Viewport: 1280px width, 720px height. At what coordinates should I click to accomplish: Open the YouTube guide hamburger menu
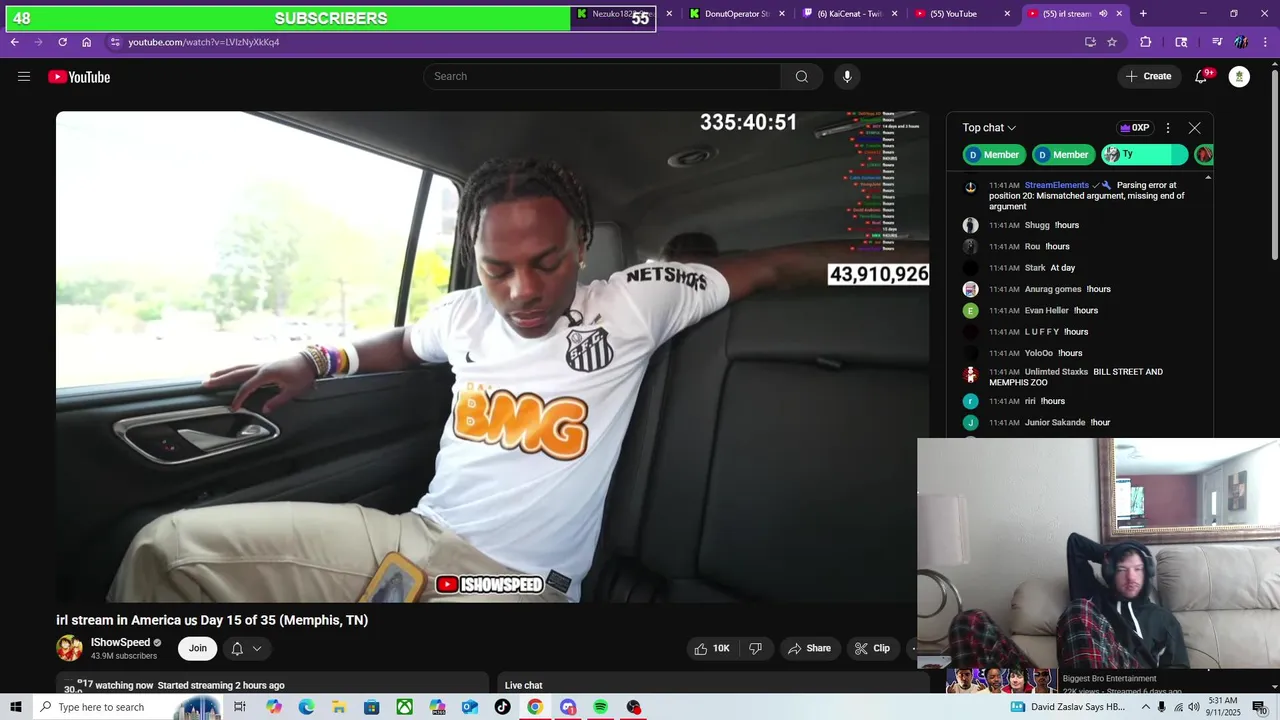click(x=24, y=77)
